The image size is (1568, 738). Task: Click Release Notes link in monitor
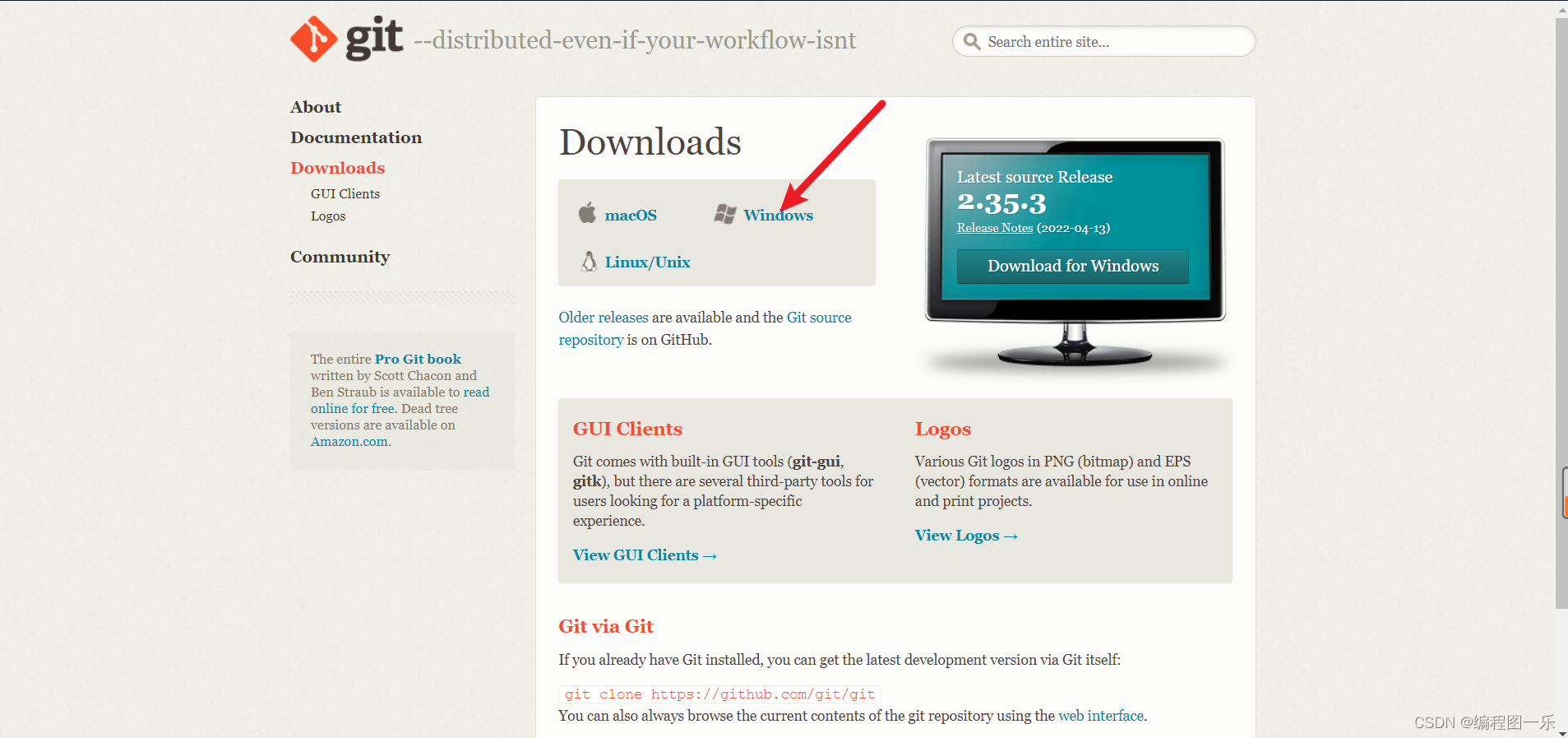[995, 228]
